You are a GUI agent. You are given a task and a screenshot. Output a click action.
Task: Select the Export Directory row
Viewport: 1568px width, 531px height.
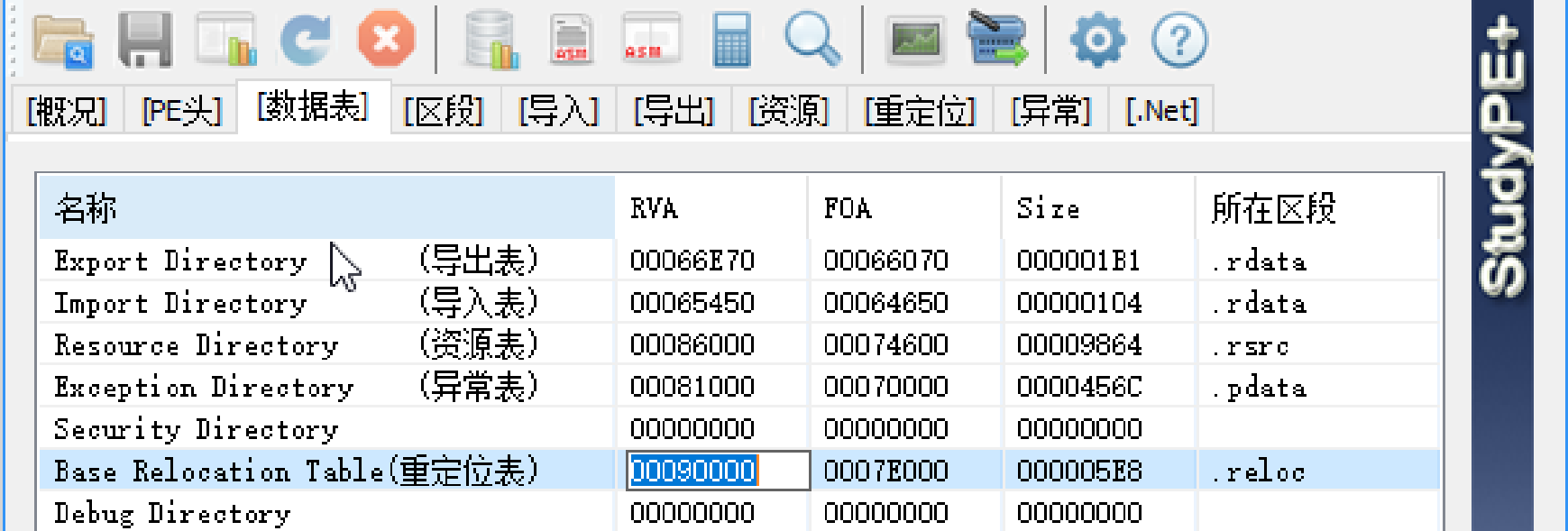[738, 261]
